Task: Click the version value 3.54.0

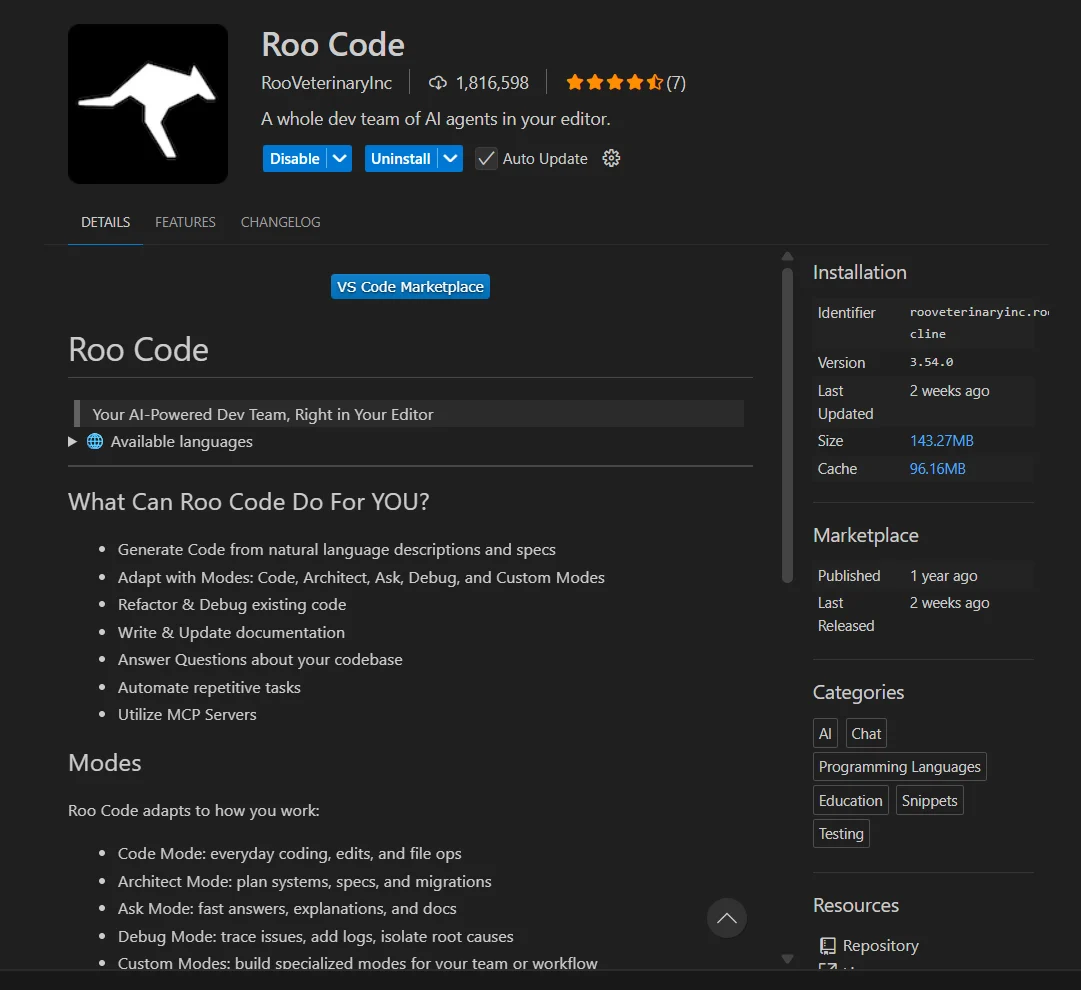Action: click(x=931, y=362)
